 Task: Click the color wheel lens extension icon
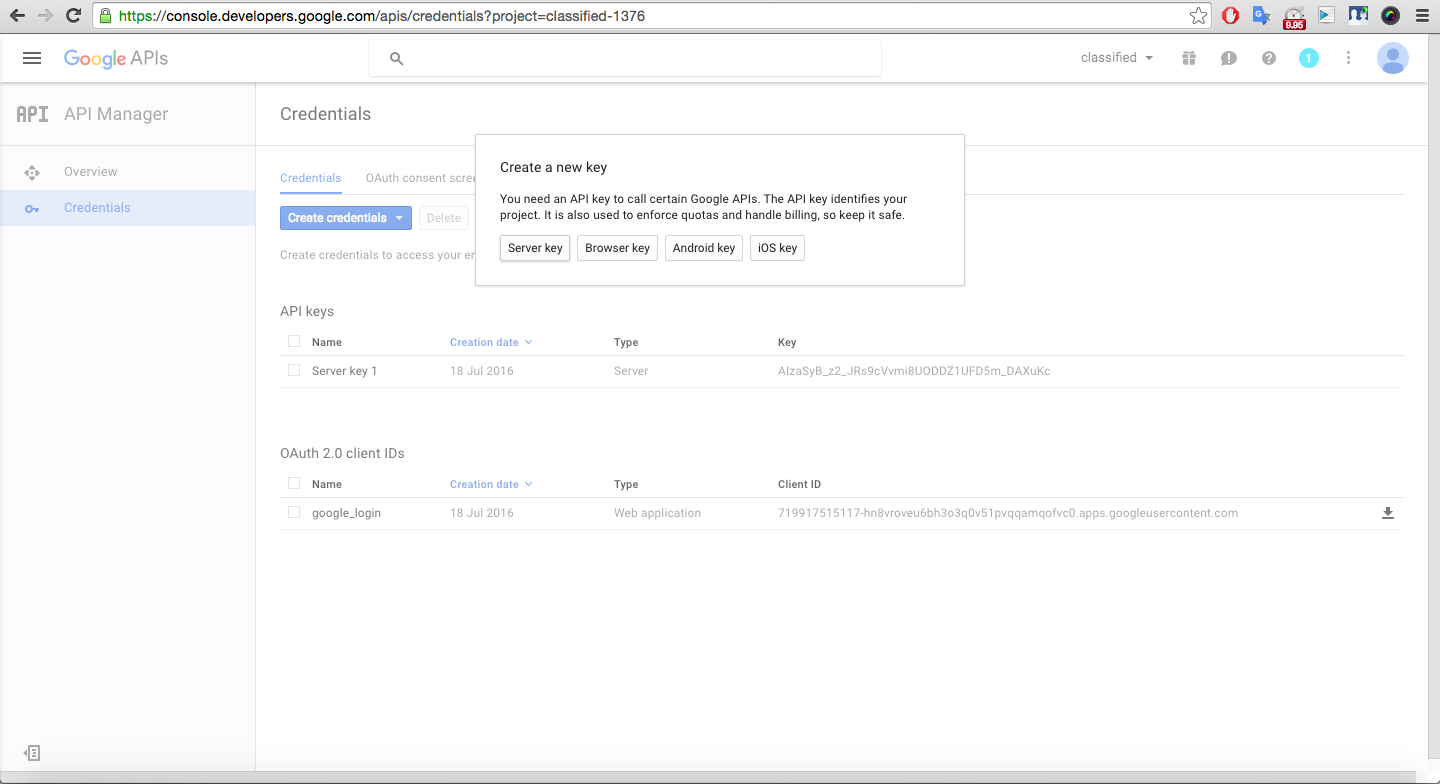point(1390,15)
